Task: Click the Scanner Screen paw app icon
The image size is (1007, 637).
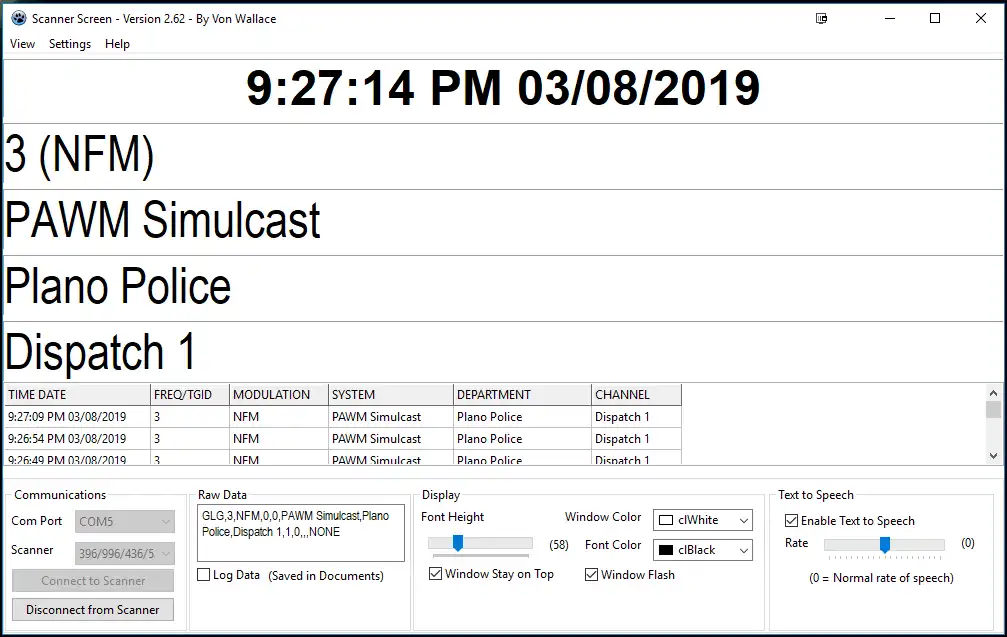Action: point(19,18)
